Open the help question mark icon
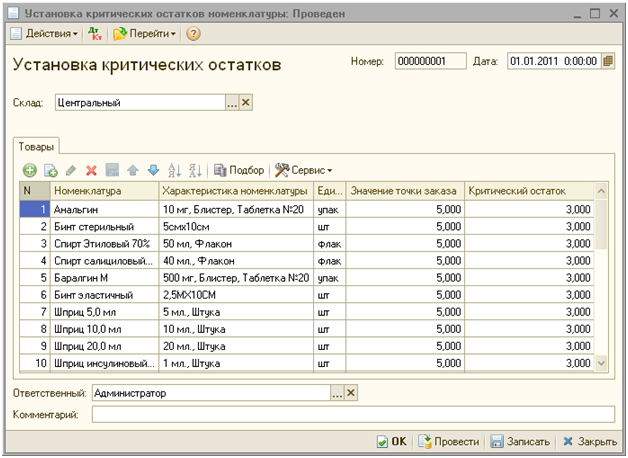The width and height of the screenshot is (628, 458). [193, 34]
